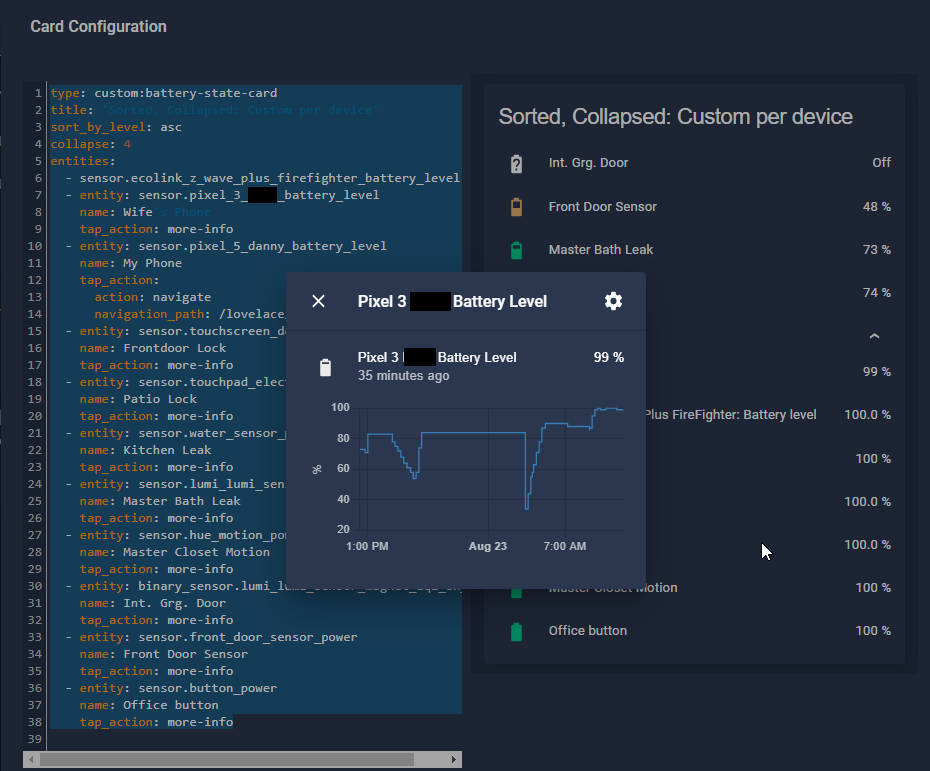Screen dimensions: 930x771
Task: Click the name: Front Door Sensor line in editor
Action: (164, 654)
